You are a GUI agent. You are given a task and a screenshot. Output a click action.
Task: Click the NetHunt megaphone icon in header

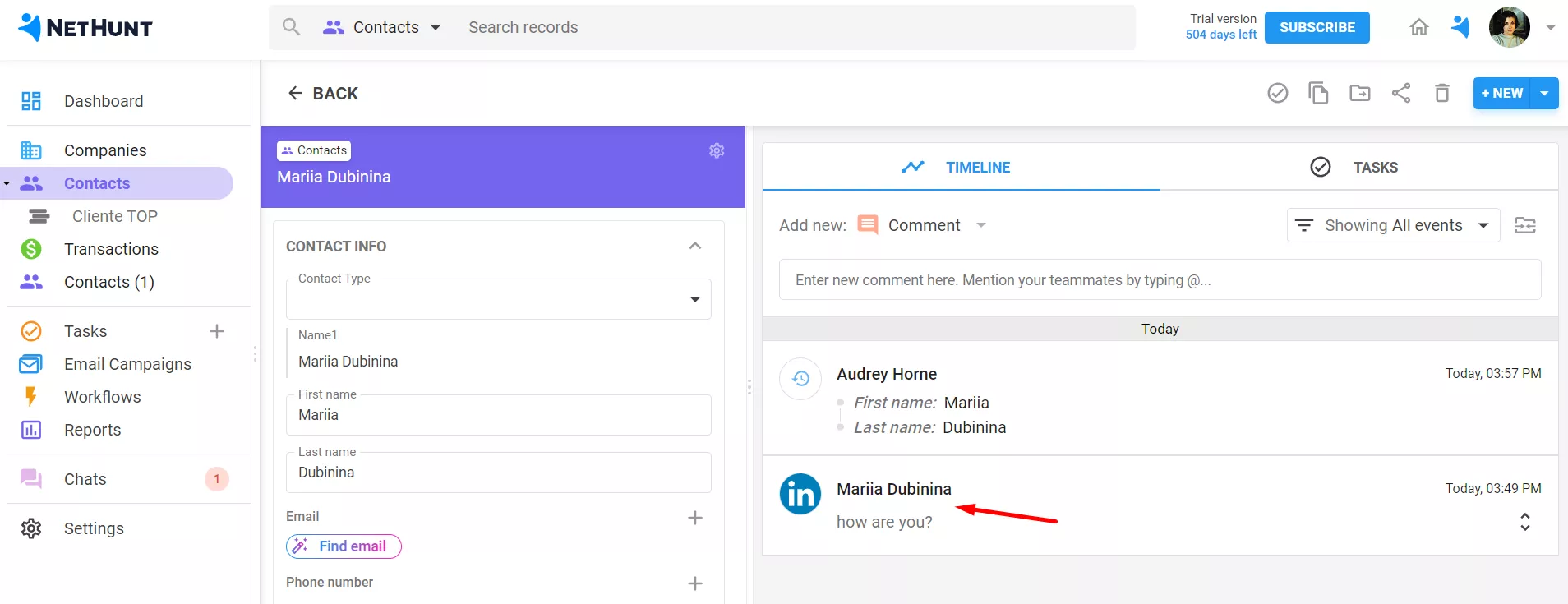[1460, 27]
